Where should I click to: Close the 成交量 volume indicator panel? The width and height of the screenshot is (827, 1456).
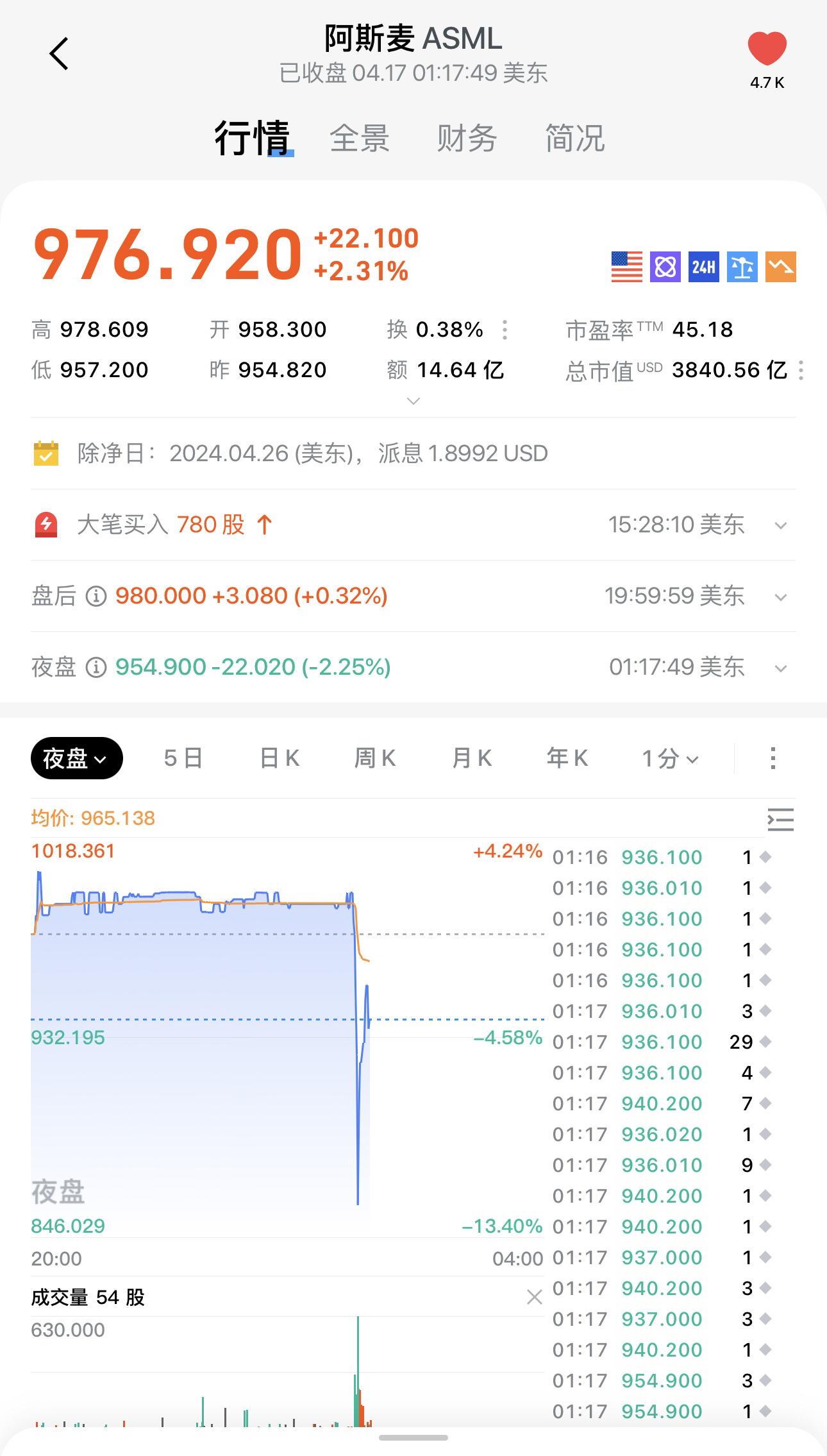click(x=534, y=1298)
